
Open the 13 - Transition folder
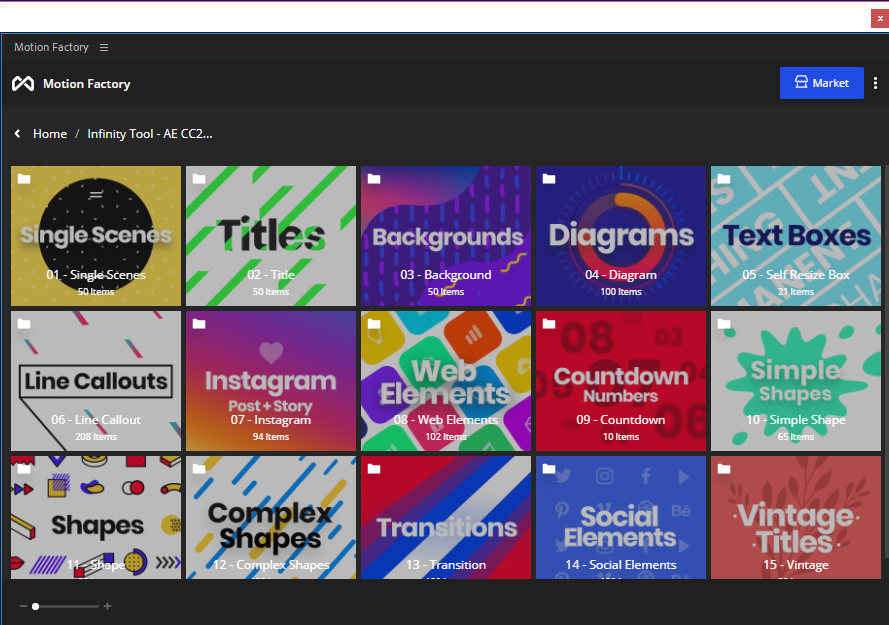pyautogui.click(x=446, y=517)
